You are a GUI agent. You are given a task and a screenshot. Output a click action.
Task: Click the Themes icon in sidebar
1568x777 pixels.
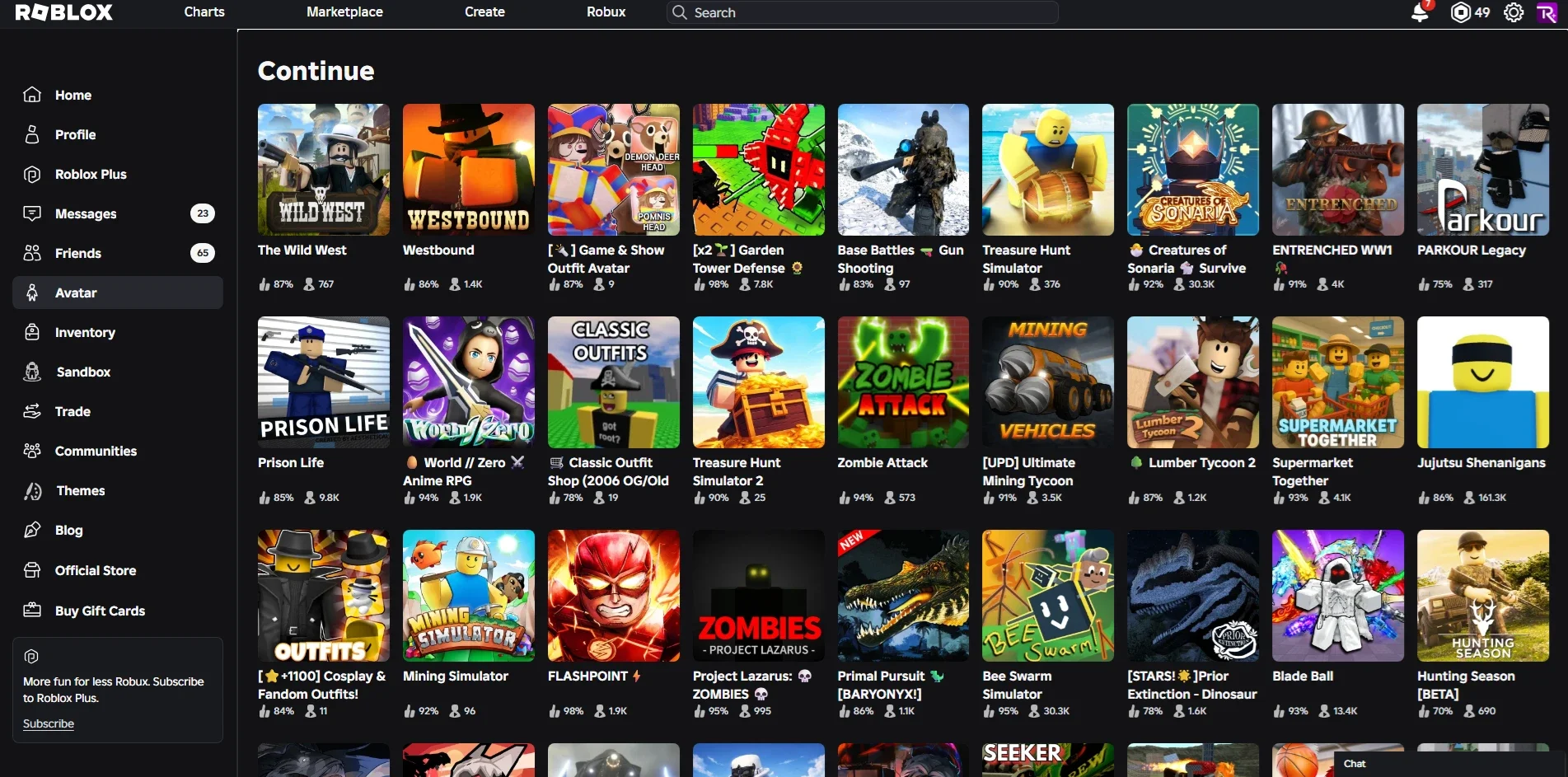click(32, 490)
